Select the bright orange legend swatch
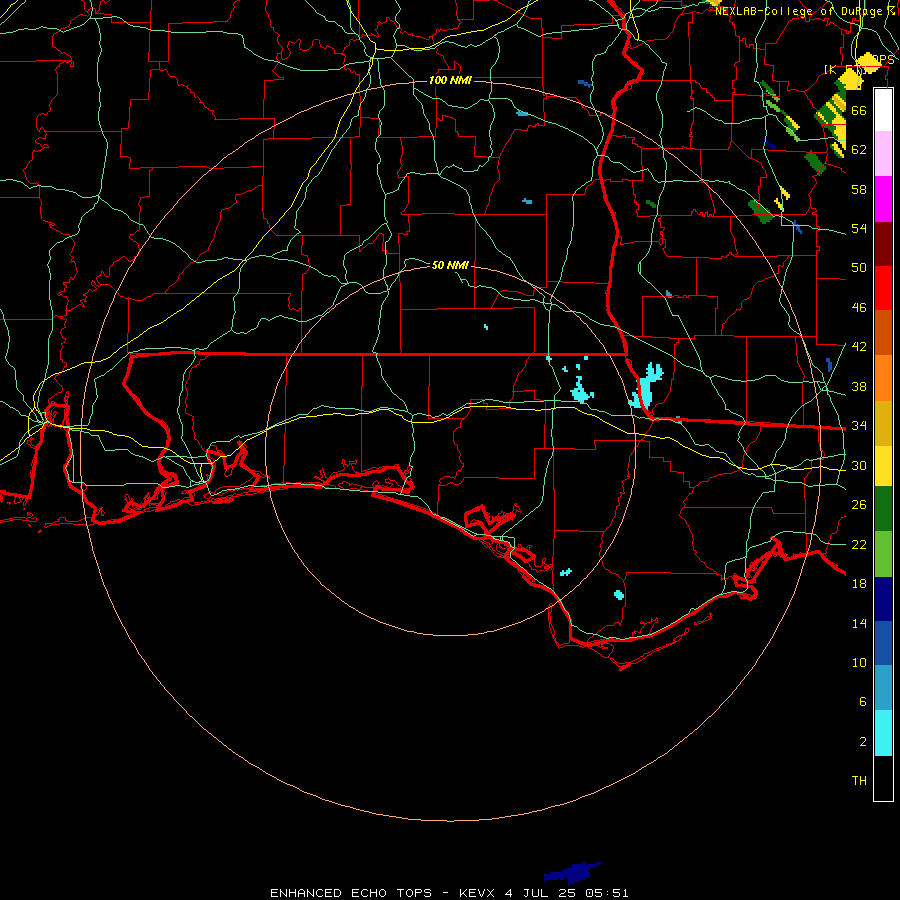The height and width of the screenshot is (900, 900). click(x=883, y=378)
